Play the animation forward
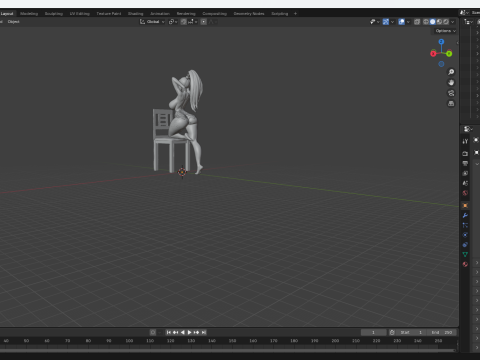 pos(190,332)
